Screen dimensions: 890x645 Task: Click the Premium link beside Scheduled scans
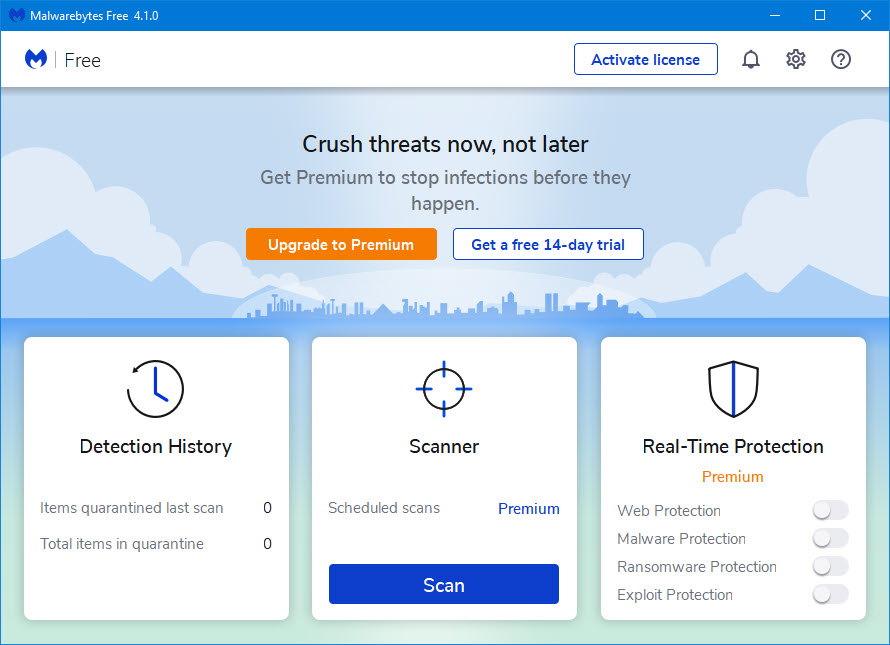pos(529,508)
